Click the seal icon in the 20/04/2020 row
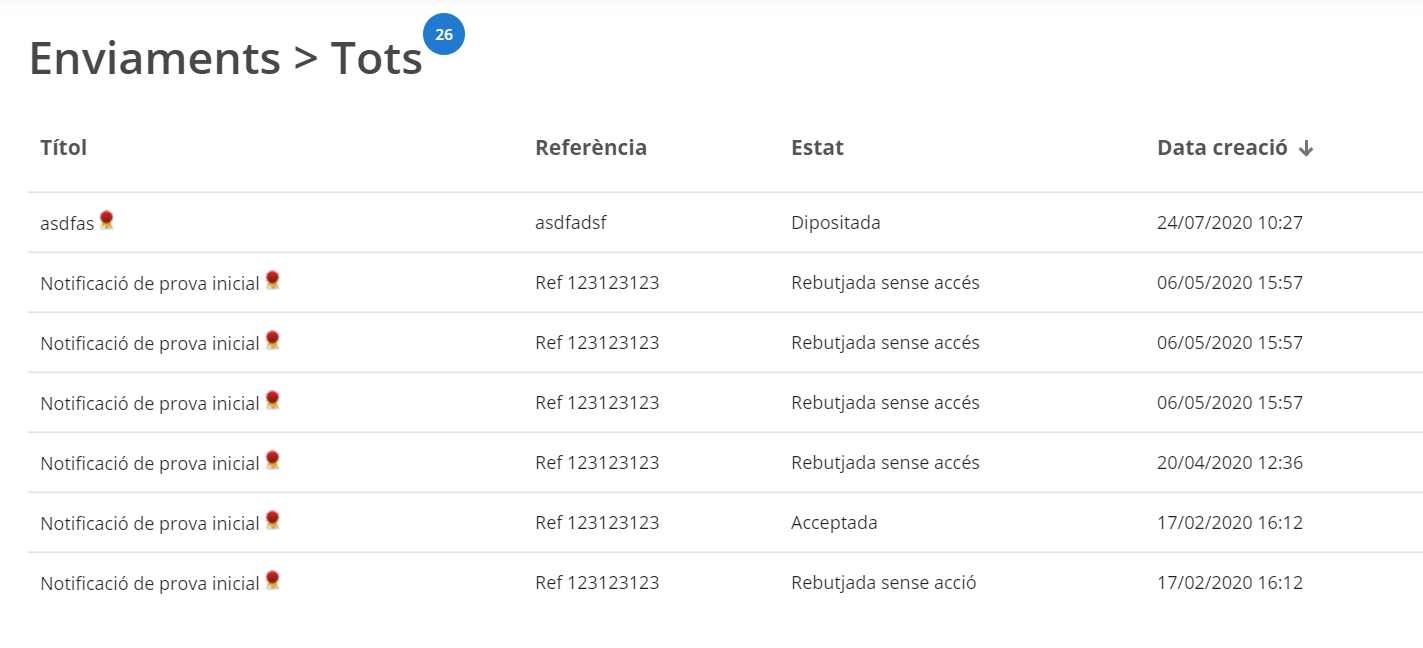 point(272,460)
